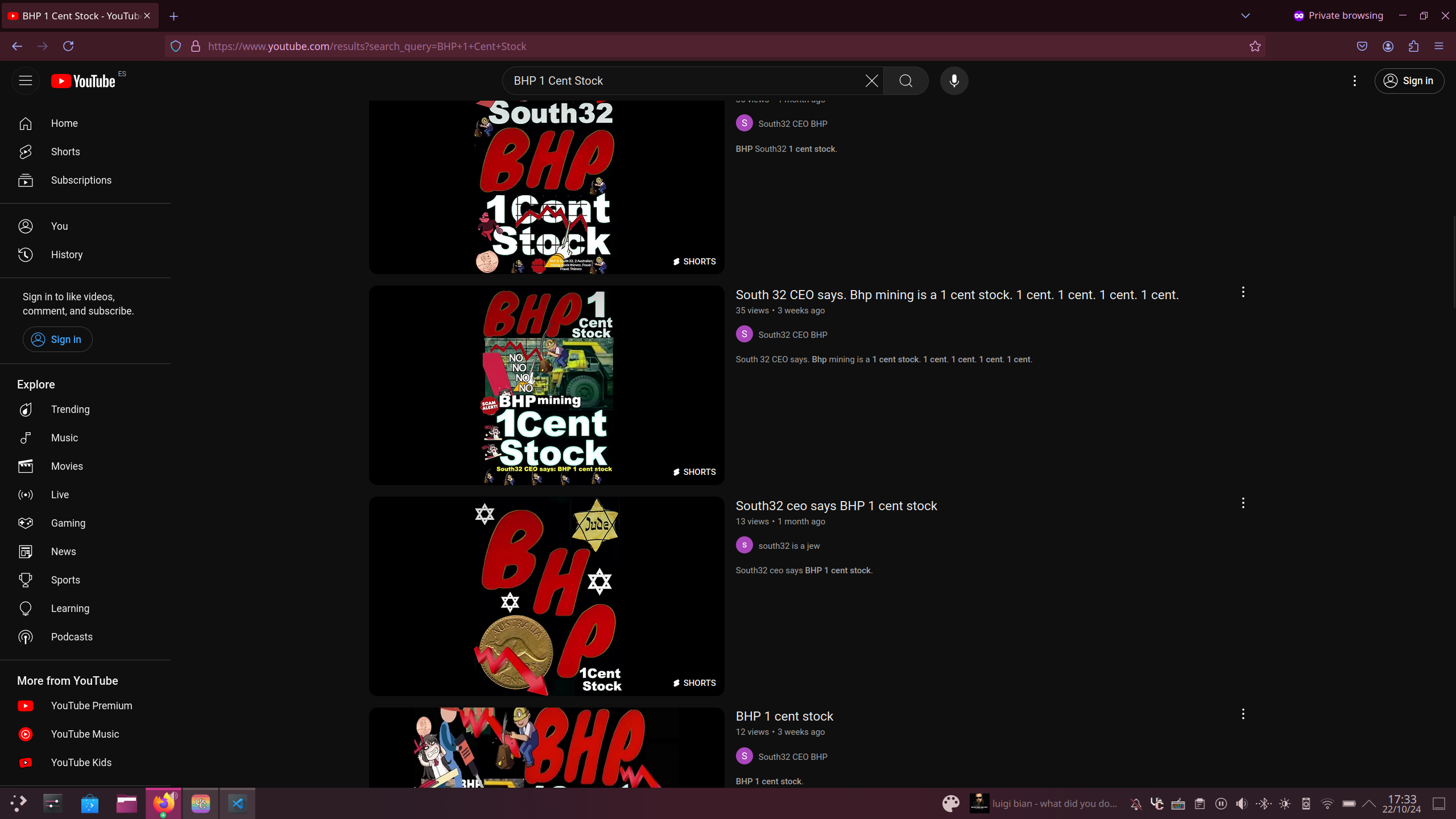This screenshot has width=1456, height=819.
Task: Expand the list all tabs dropdown
Action: click(1246, 16)
